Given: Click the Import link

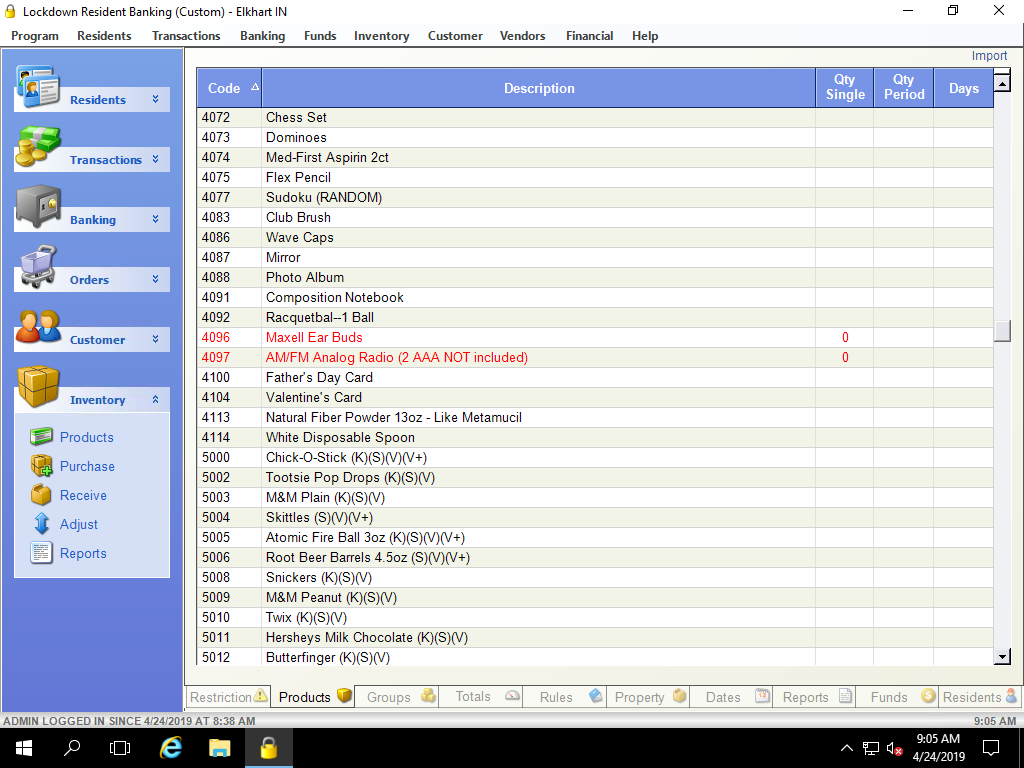Looking at the screenshot, I should [989, 56].
